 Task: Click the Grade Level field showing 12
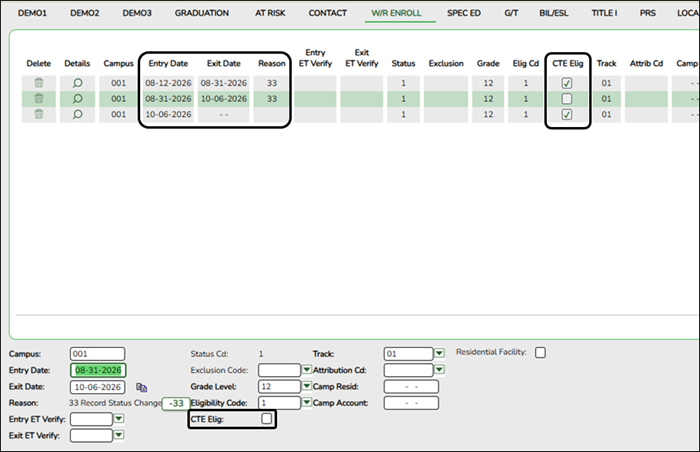point(279,386)
